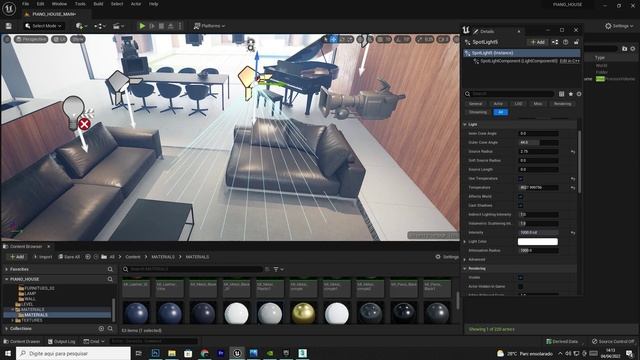This screenshot has width=640, height=360.
Task: Reset Source Radius to default arrow
Action: [573, 151]
